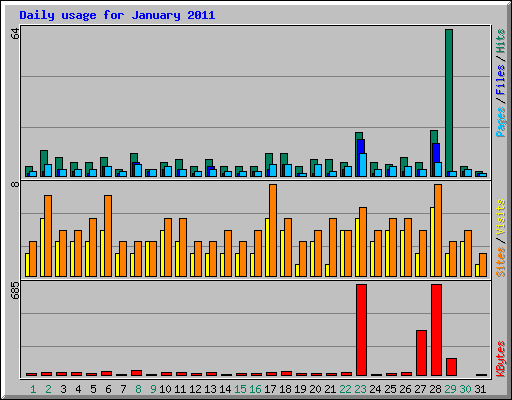Click the day label '10' on the x-axis
The width and height of the screenshot is (512, 400).
165,389
